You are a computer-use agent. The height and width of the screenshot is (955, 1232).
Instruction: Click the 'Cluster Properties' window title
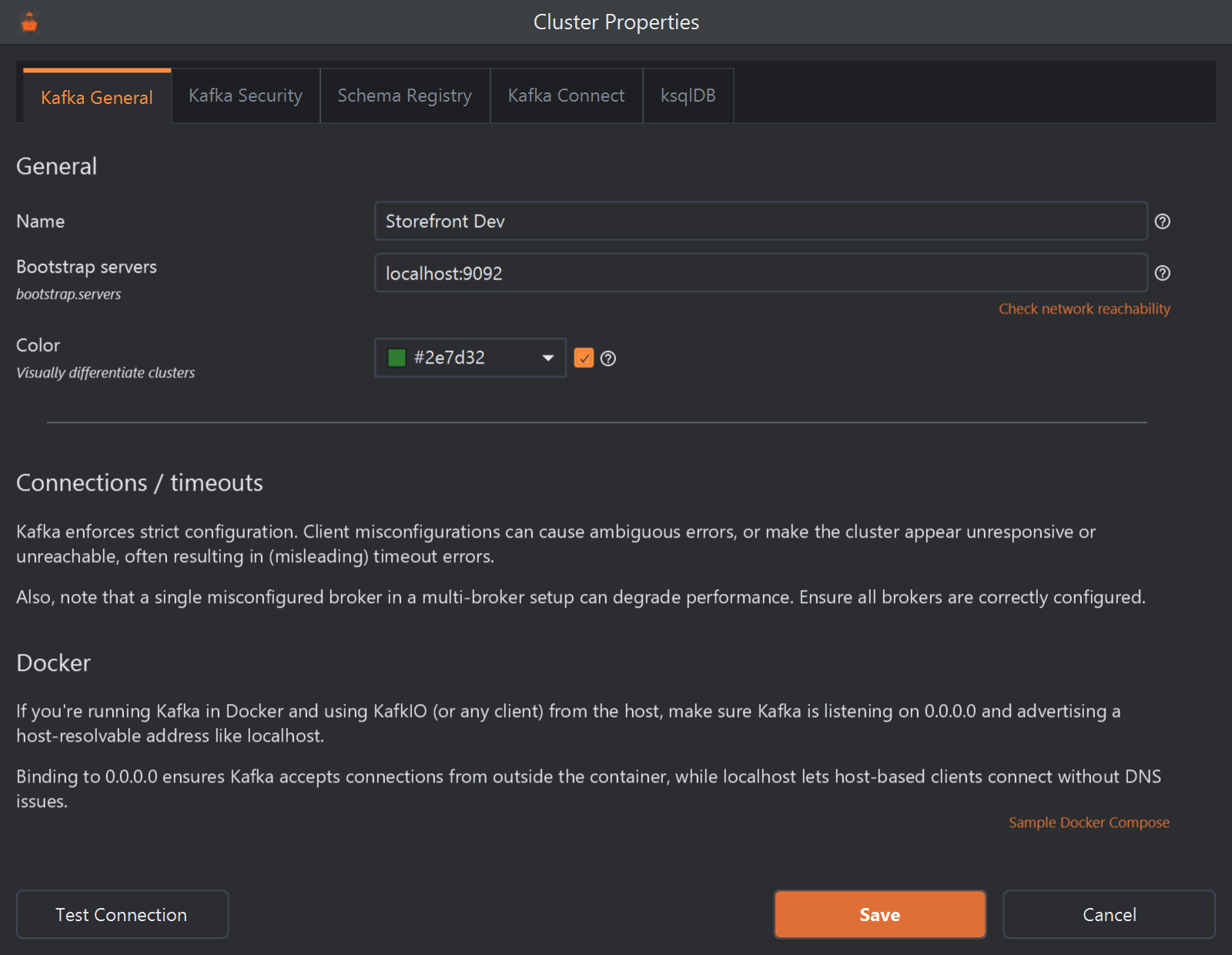(x=616, y=22)
